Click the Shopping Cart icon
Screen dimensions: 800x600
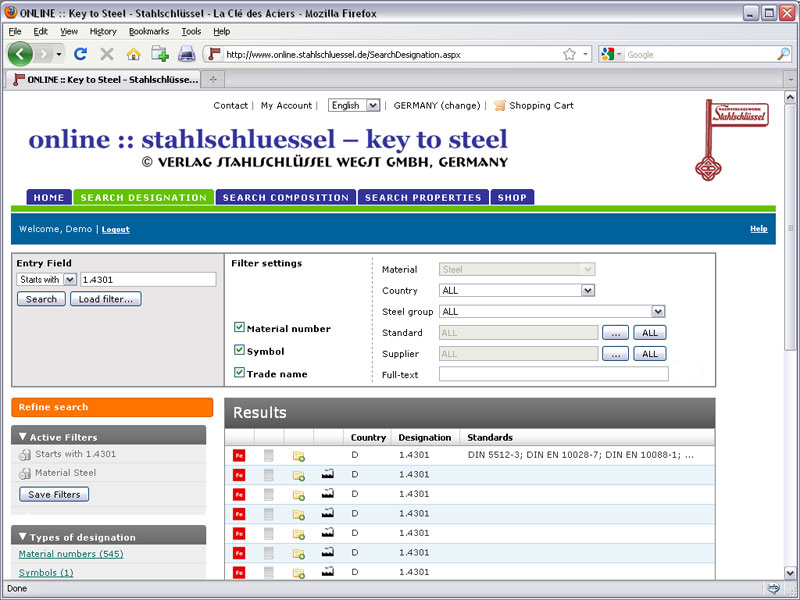(499, 106)
